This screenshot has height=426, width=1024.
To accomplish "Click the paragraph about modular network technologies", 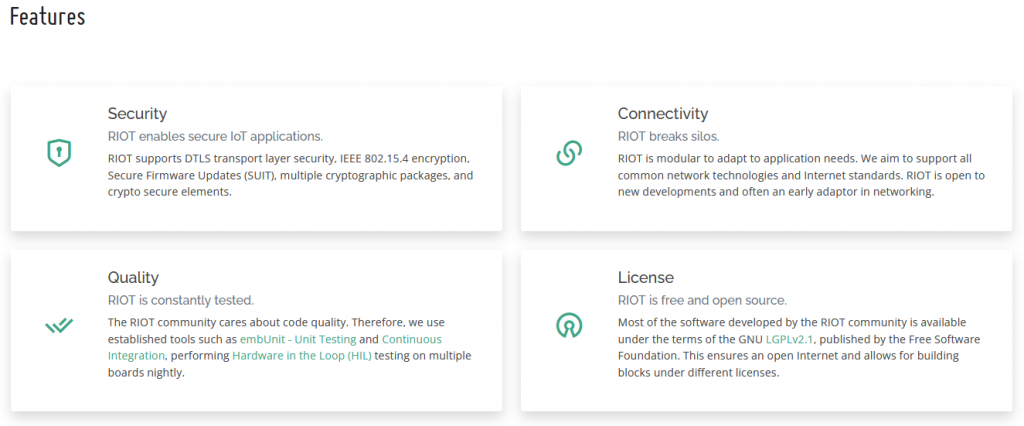I will pos(801,176).
